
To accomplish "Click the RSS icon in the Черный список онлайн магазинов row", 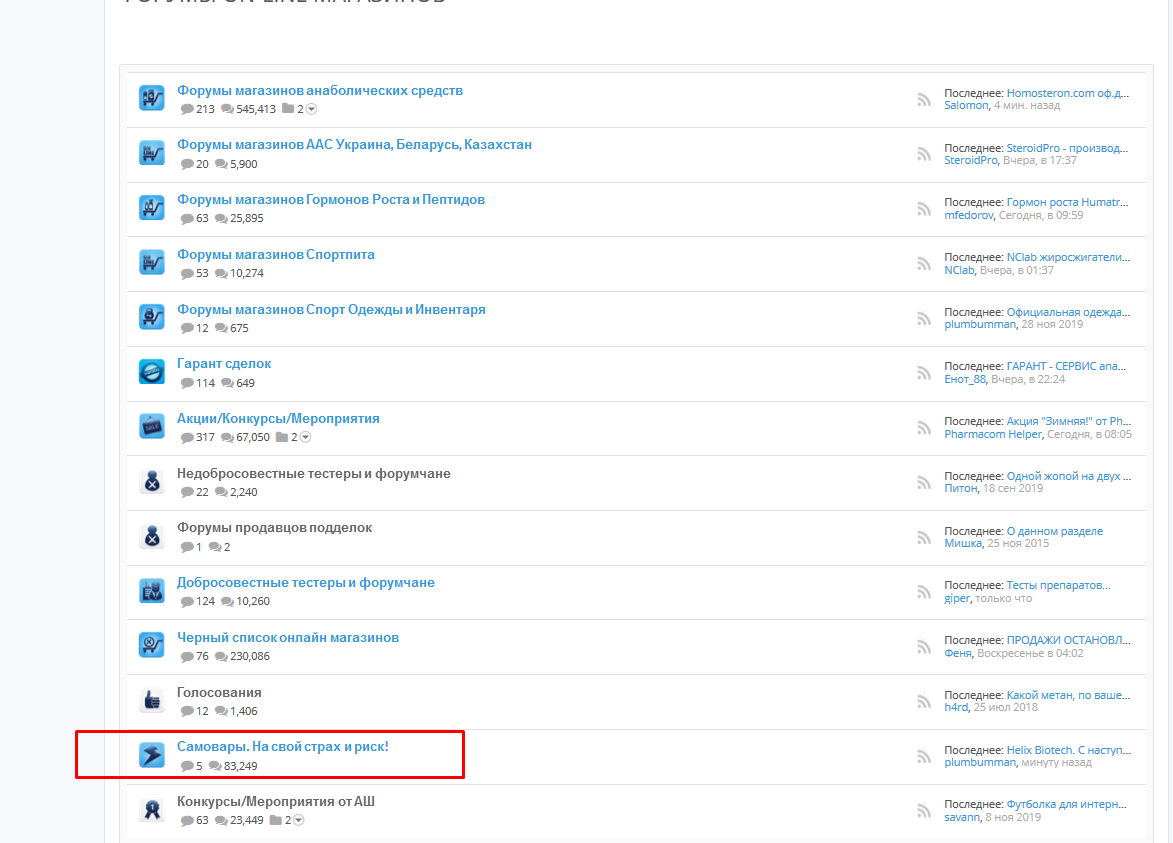I will (x=924, y=647).
